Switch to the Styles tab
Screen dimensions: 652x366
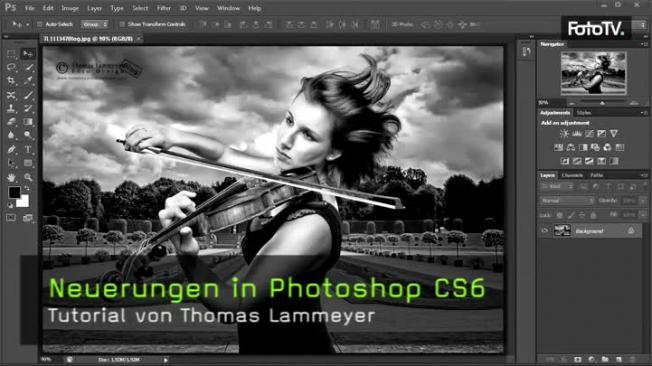click(x=584, y=113)
